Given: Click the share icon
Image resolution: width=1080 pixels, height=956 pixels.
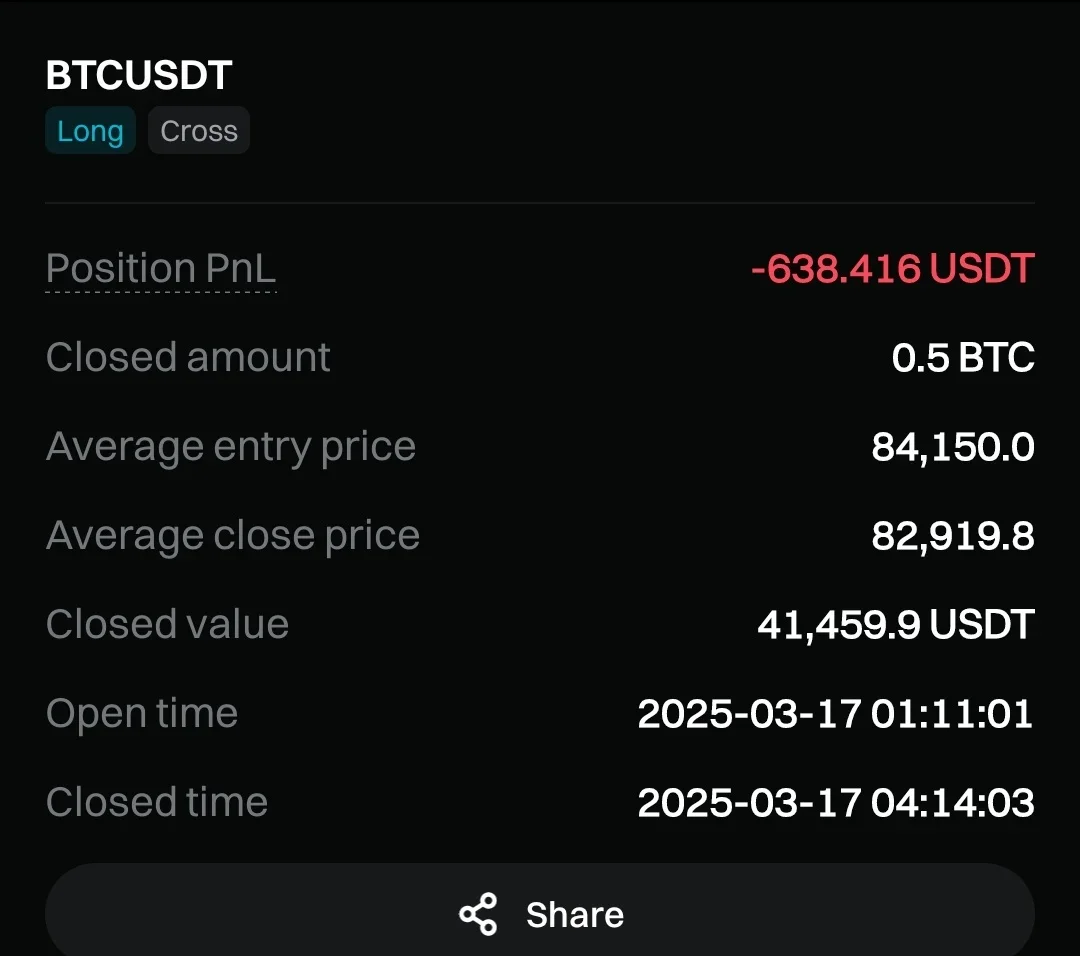Looking at the screenshot, I should (x=478, y=915).
